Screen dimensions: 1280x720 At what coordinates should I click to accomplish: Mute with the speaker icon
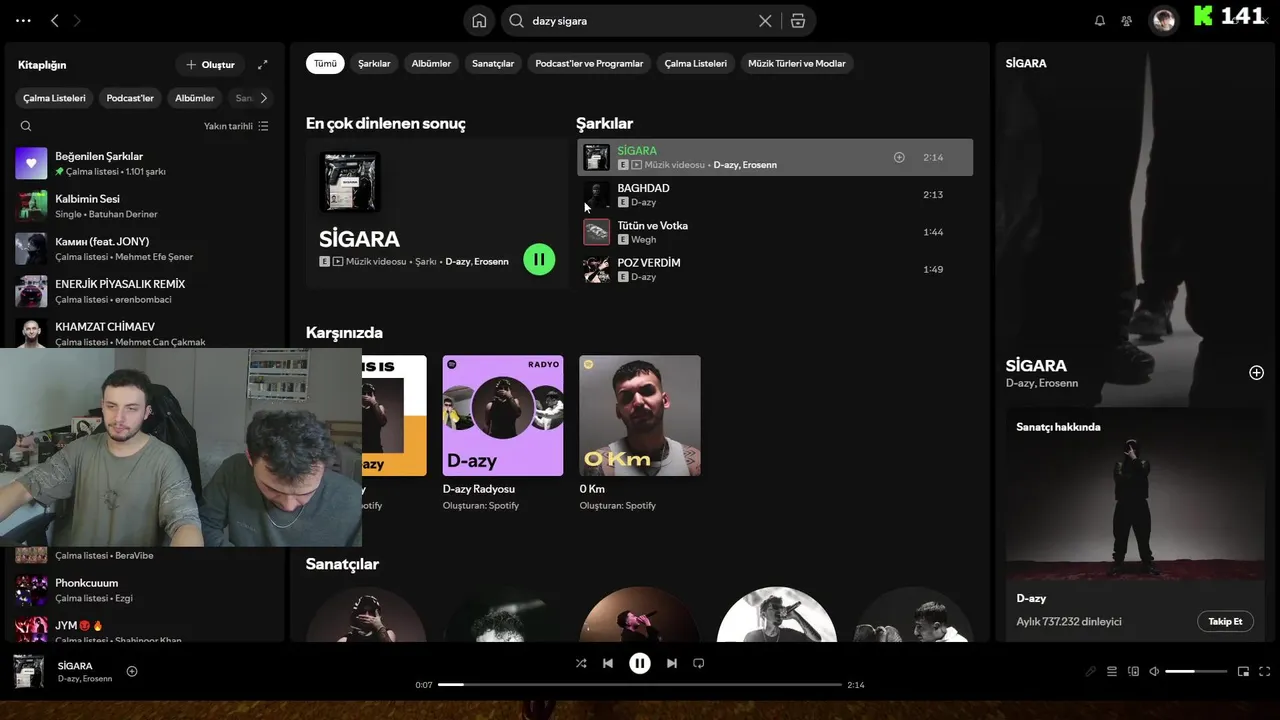1154,671
